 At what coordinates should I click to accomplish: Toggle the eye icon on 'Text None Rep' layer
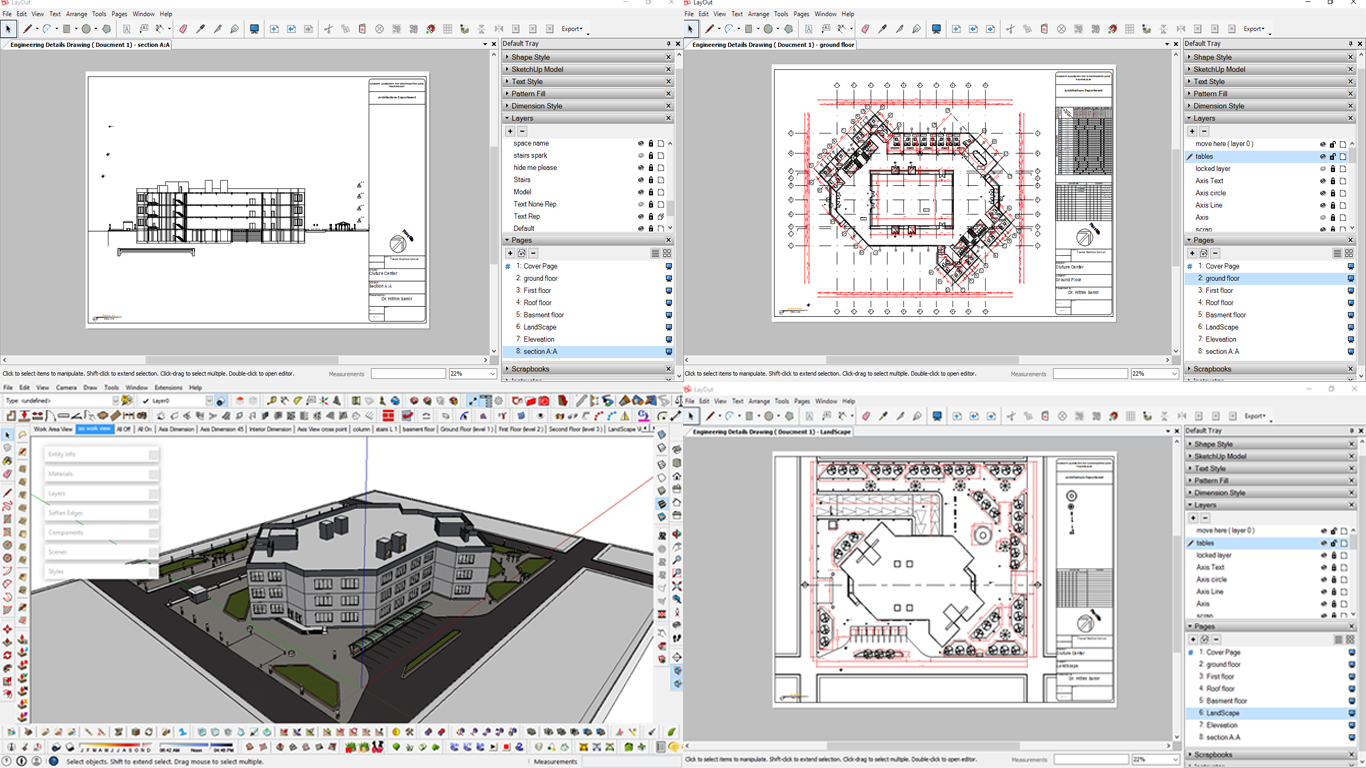(641, 204)
